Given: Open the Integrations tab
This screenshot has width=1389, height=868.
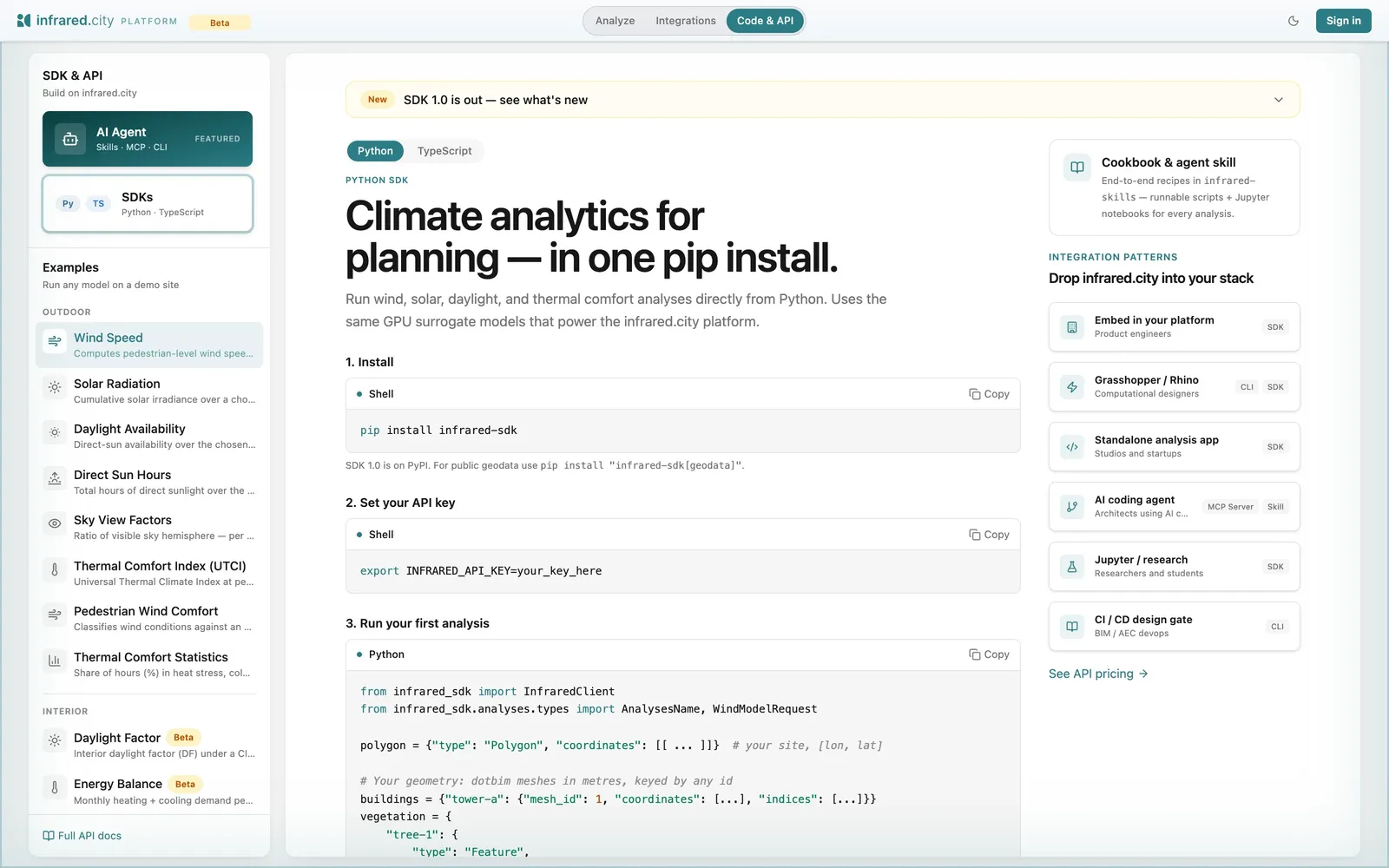Looking at the screenshot, I should point(686,21).
